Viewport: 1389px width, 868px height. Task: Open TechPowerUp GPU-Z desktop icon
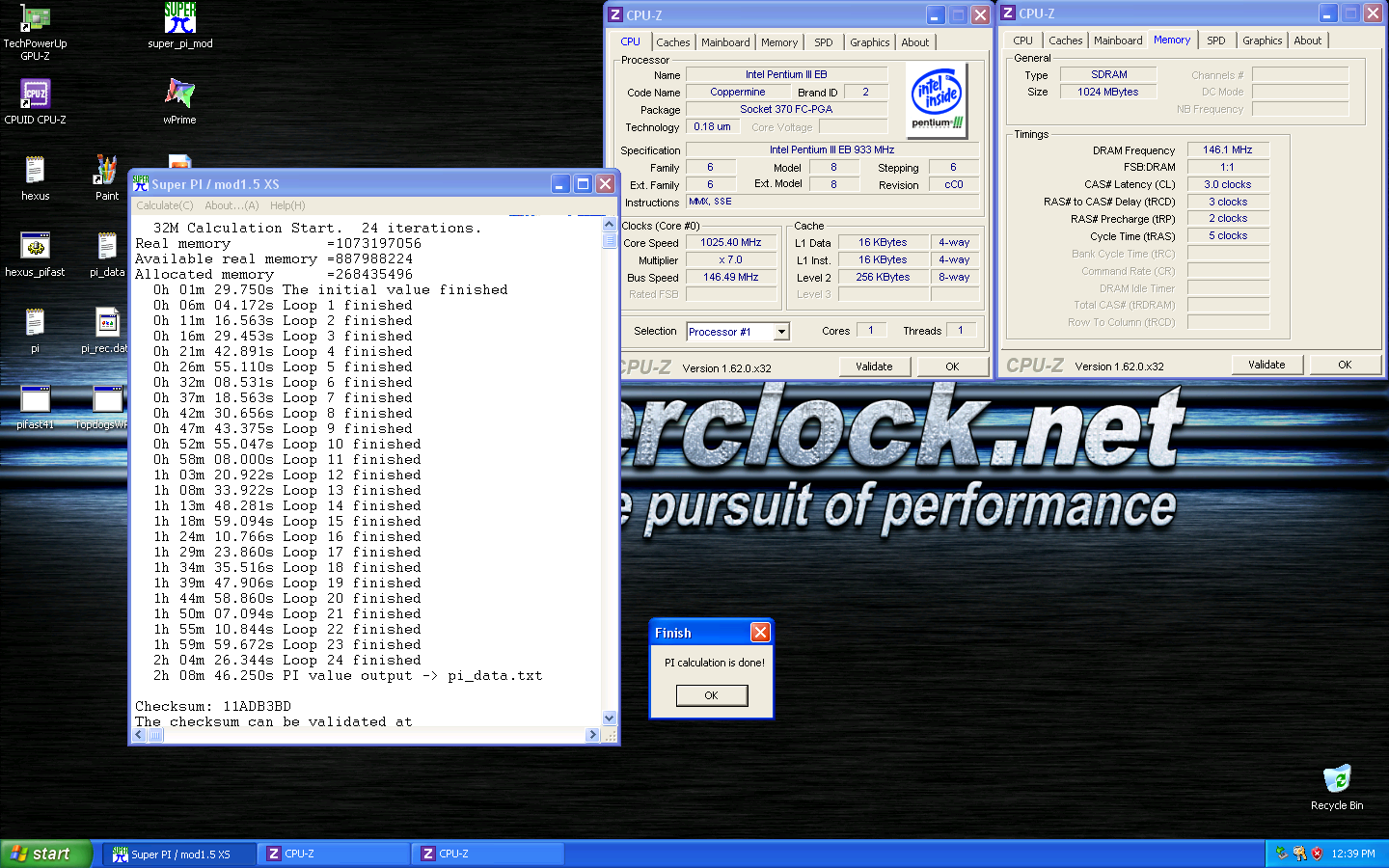35,31
